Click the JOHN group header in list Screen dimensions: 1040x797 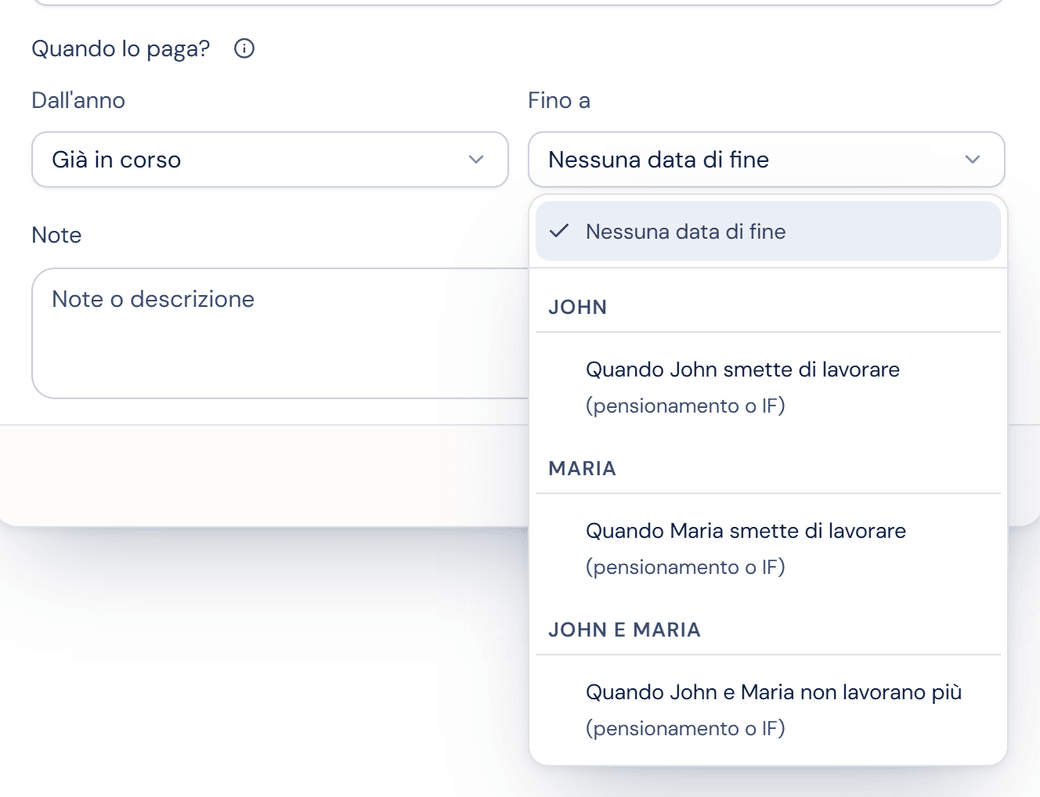tap(578, 308)
